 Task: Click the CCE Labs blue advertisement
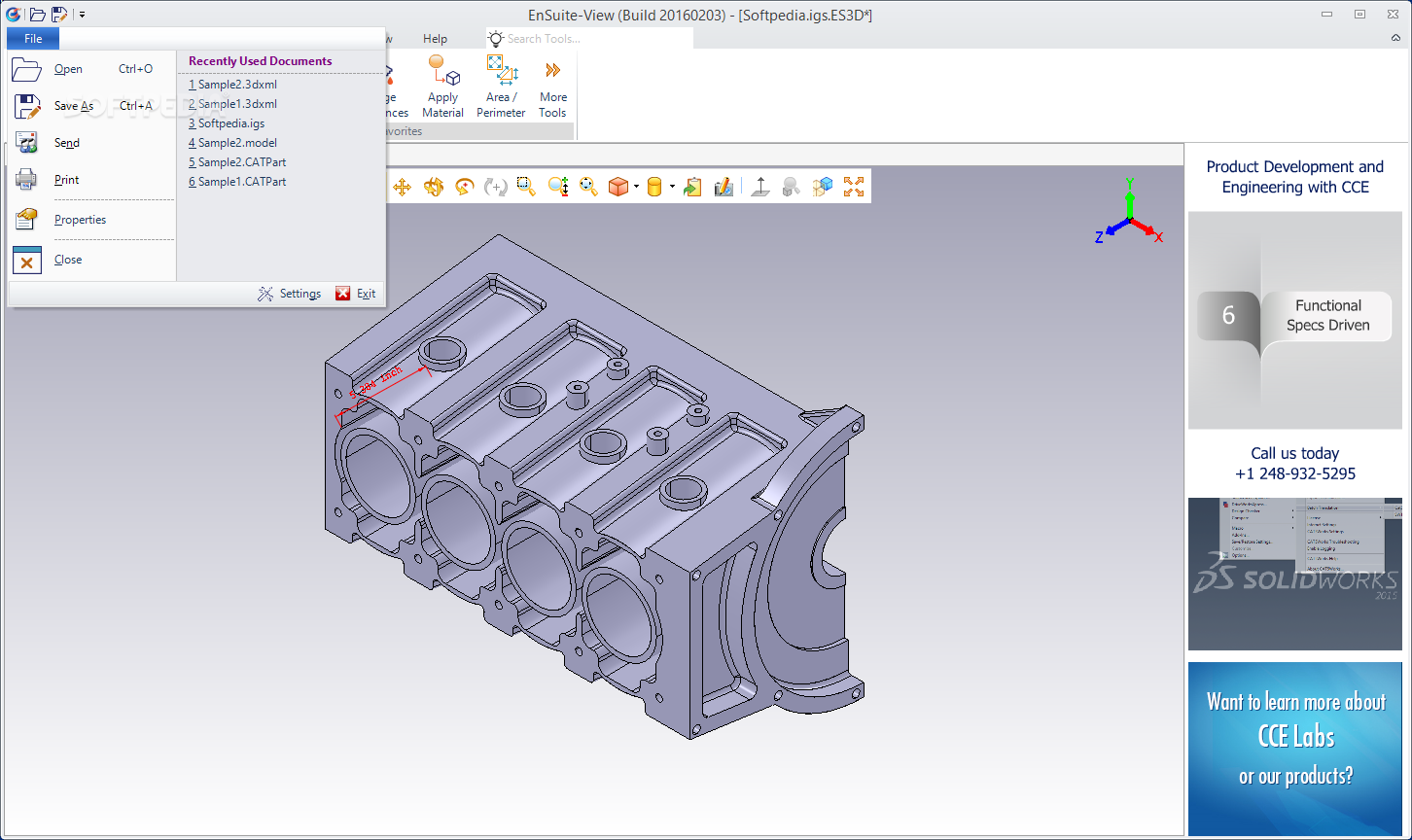[1294, 749]
